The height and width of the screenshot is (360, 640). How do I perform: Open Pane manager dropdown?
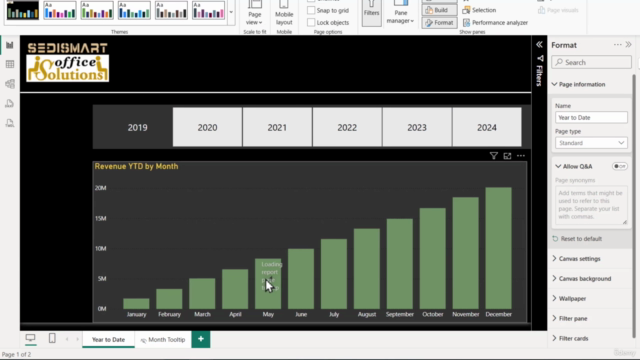coord(400,14)
